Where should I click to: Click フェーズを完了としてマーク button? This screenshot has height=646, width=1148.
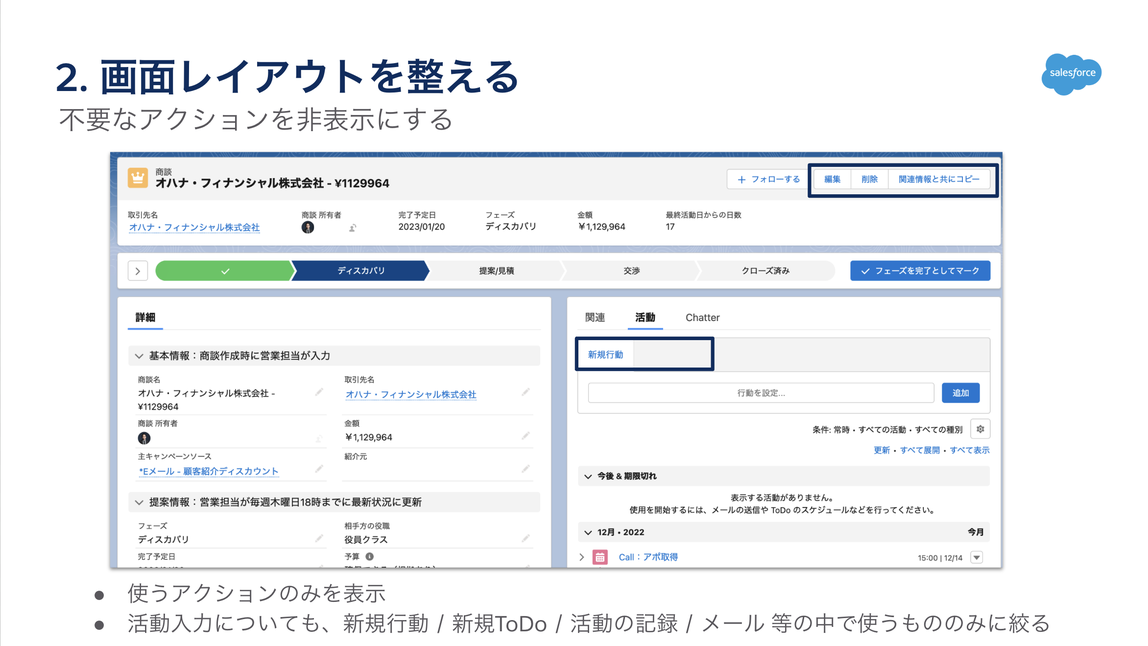point(920,271)
